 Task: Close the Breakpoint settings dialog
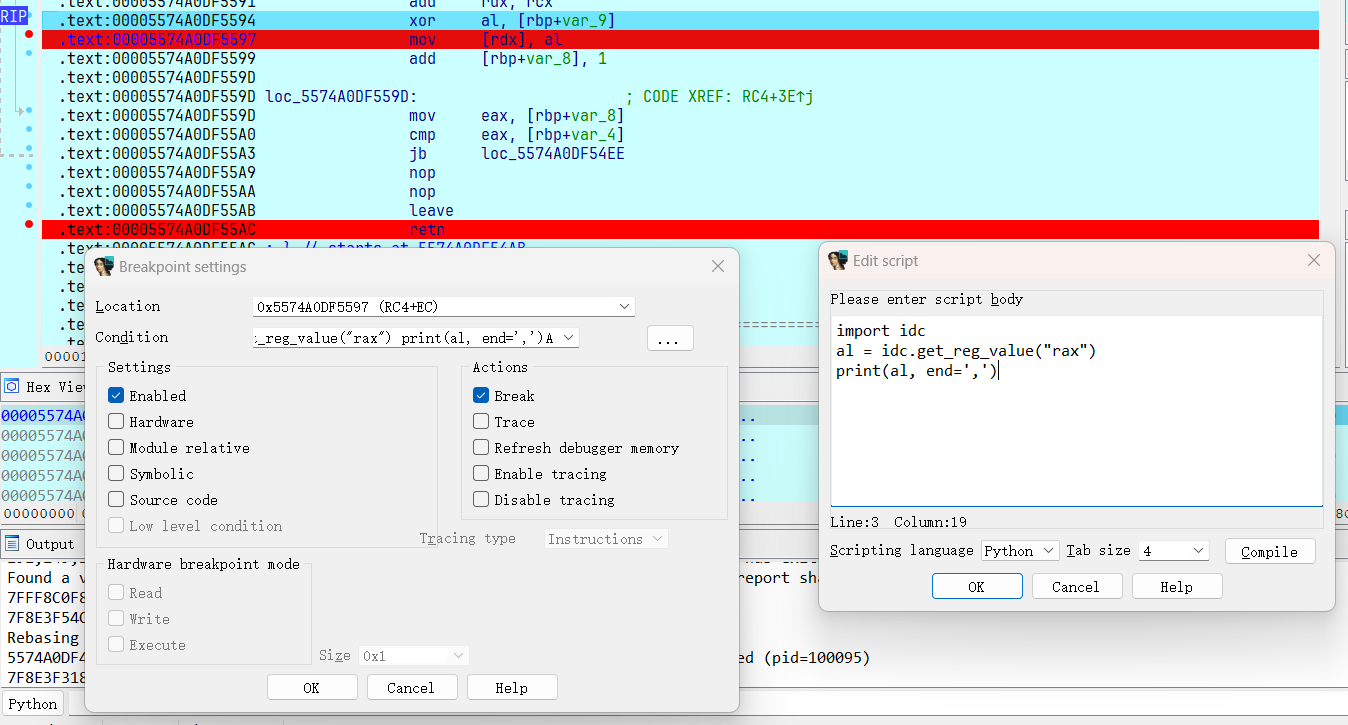pyautogui.click(x=717, y=267)
